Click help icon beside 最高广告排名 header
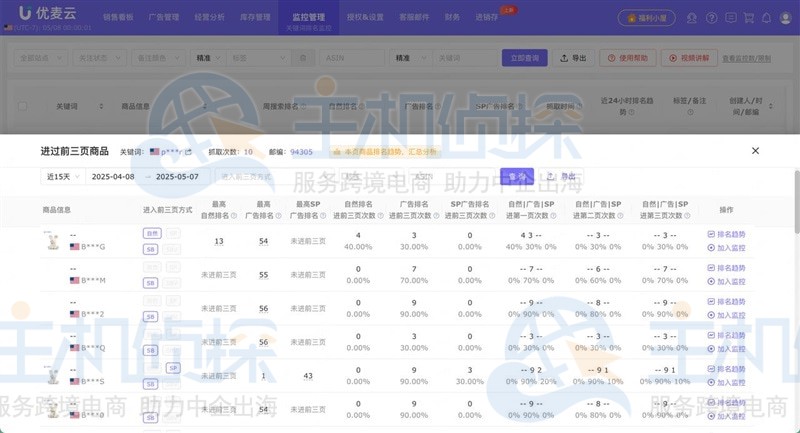Screen dimensions: 800x433 click(279, 216)
